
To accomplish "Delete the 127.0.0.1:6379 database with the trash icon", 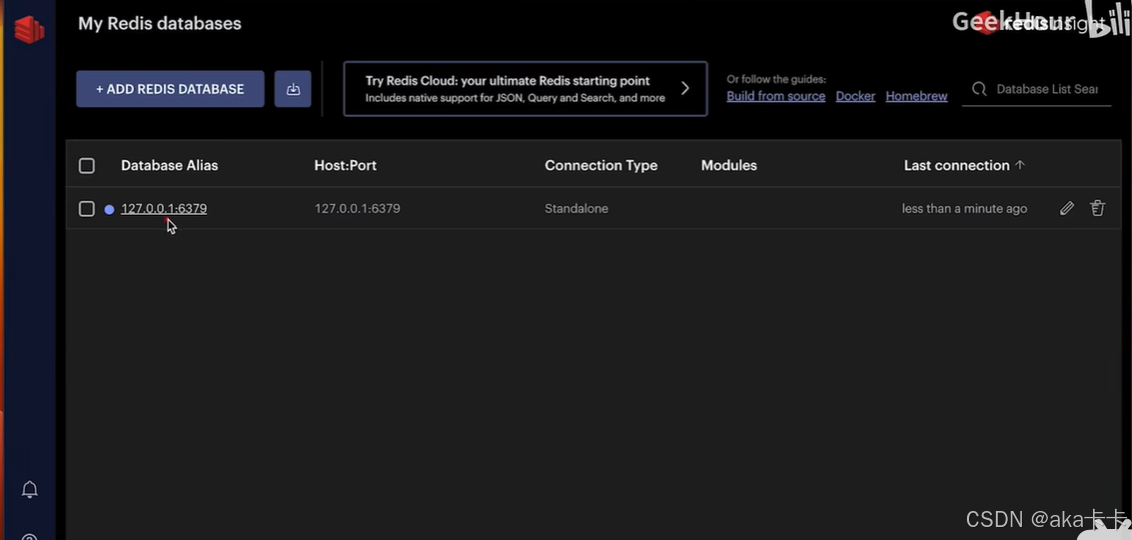I will tap(1097, 209).
